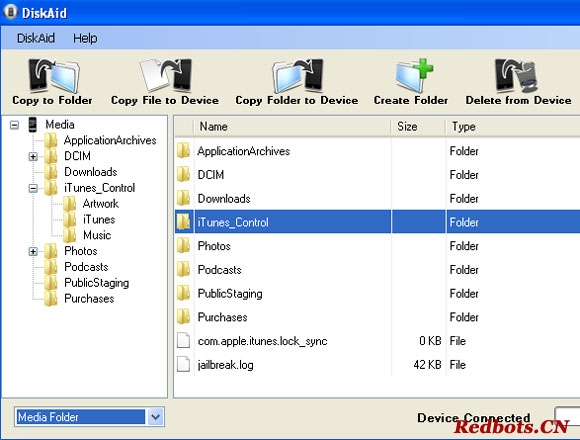Click the Delete from Device trash icon
Viewport: 580px width, 440px height.
pyautogui.click(x=516, y=75)
